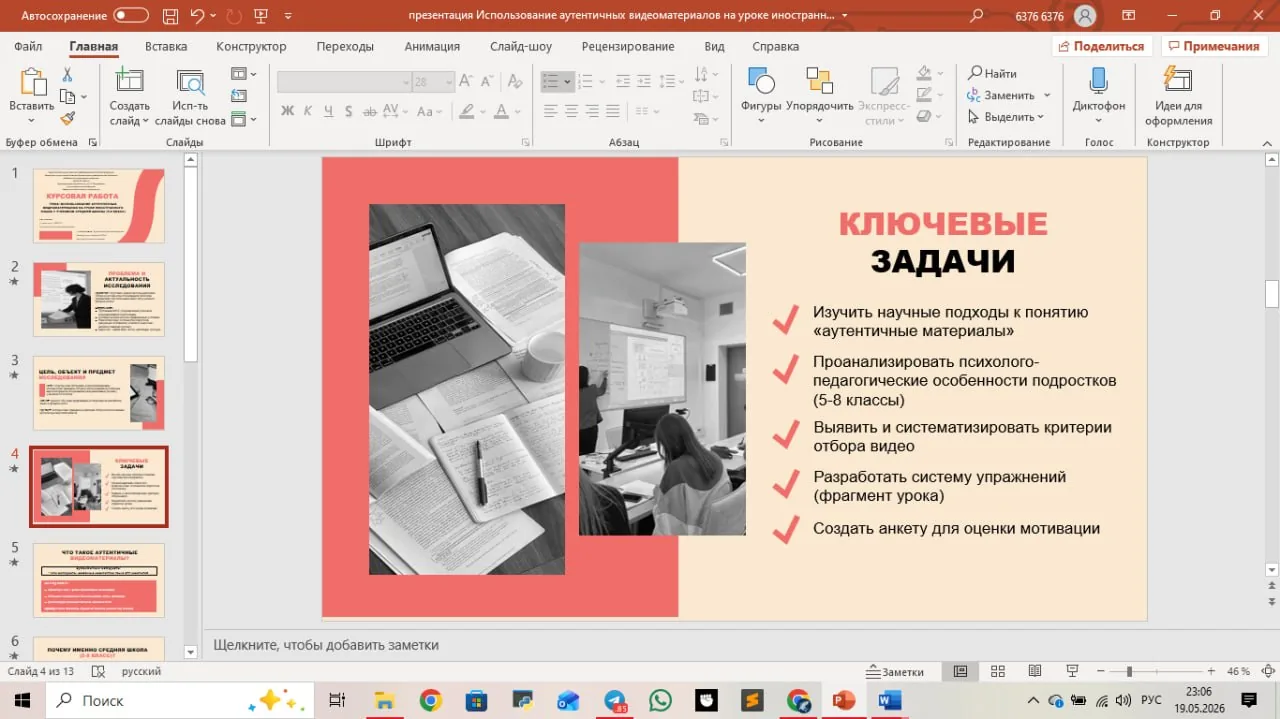Click the Share button

(1102, 46)
